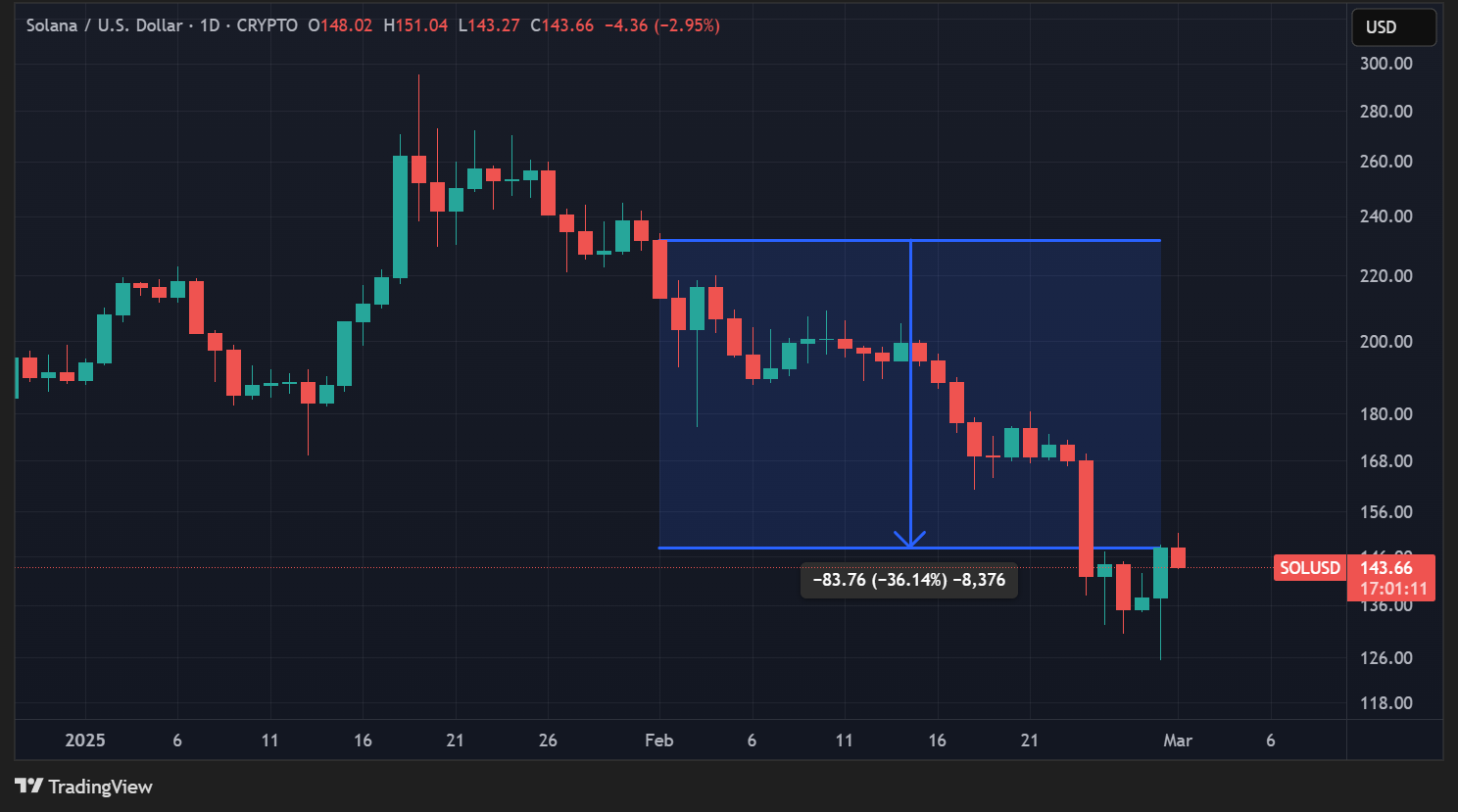Click the 26 date label on the time axis
The width and height of the screenshot is (1458, 812).
point(548,740)
